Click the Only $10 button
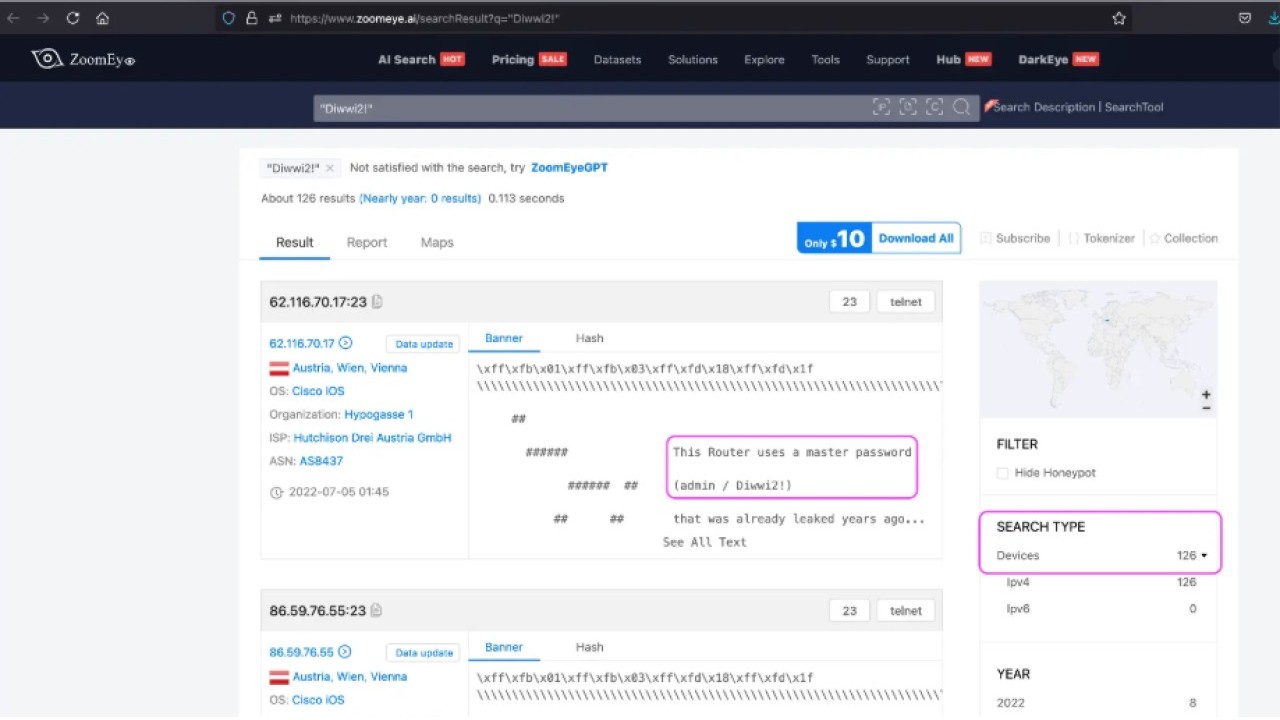Screen dimensions: 1280x720 click(835, 238)
